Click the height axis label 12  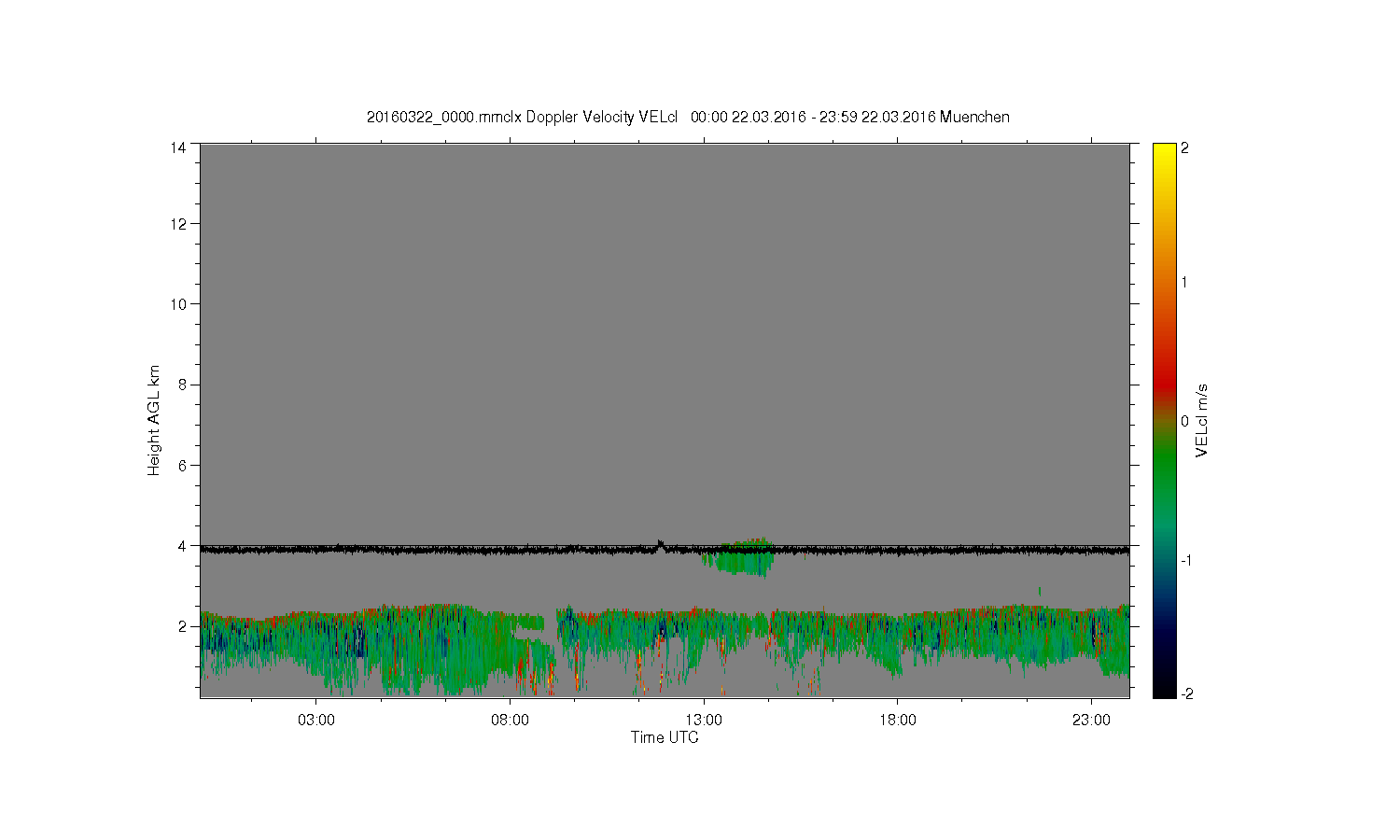[177, 224]
